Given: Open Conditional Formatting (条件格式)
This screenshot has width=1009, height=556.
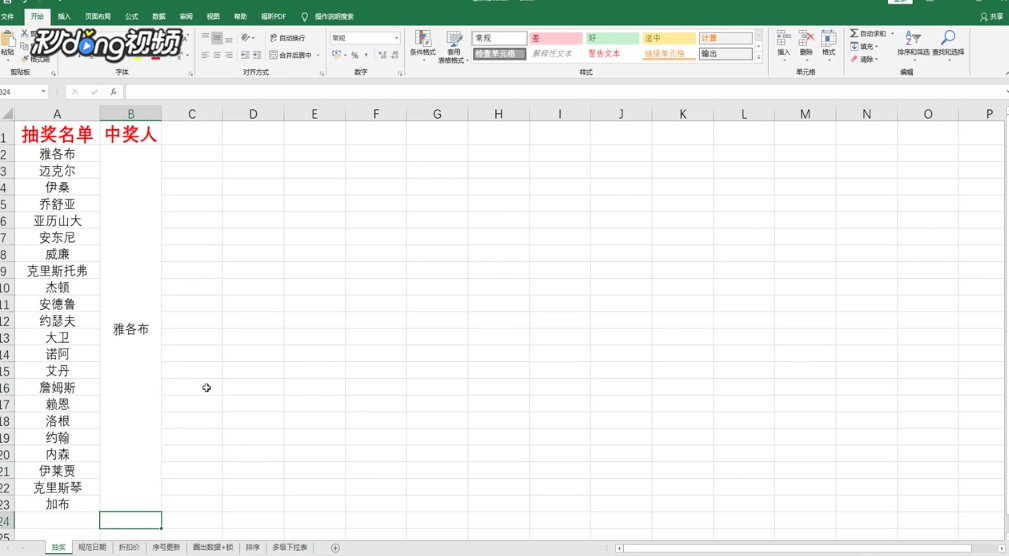Looking at the screenshot, I should [423, 45].
